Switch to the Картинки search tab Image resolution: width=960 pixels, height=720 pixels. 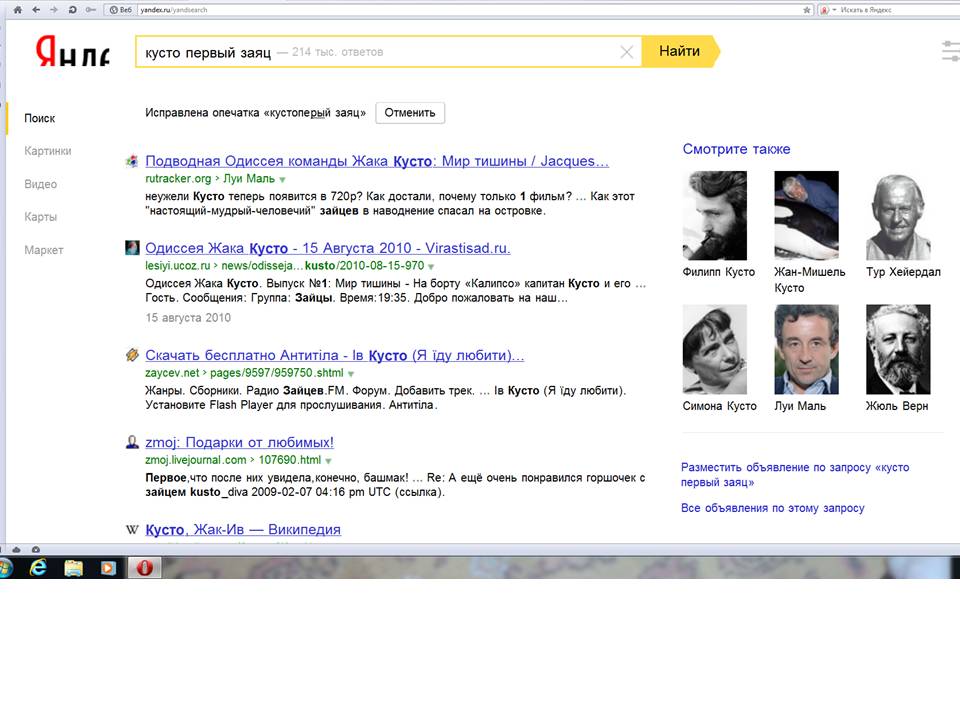pyautogui.click(x=48, y=151)
